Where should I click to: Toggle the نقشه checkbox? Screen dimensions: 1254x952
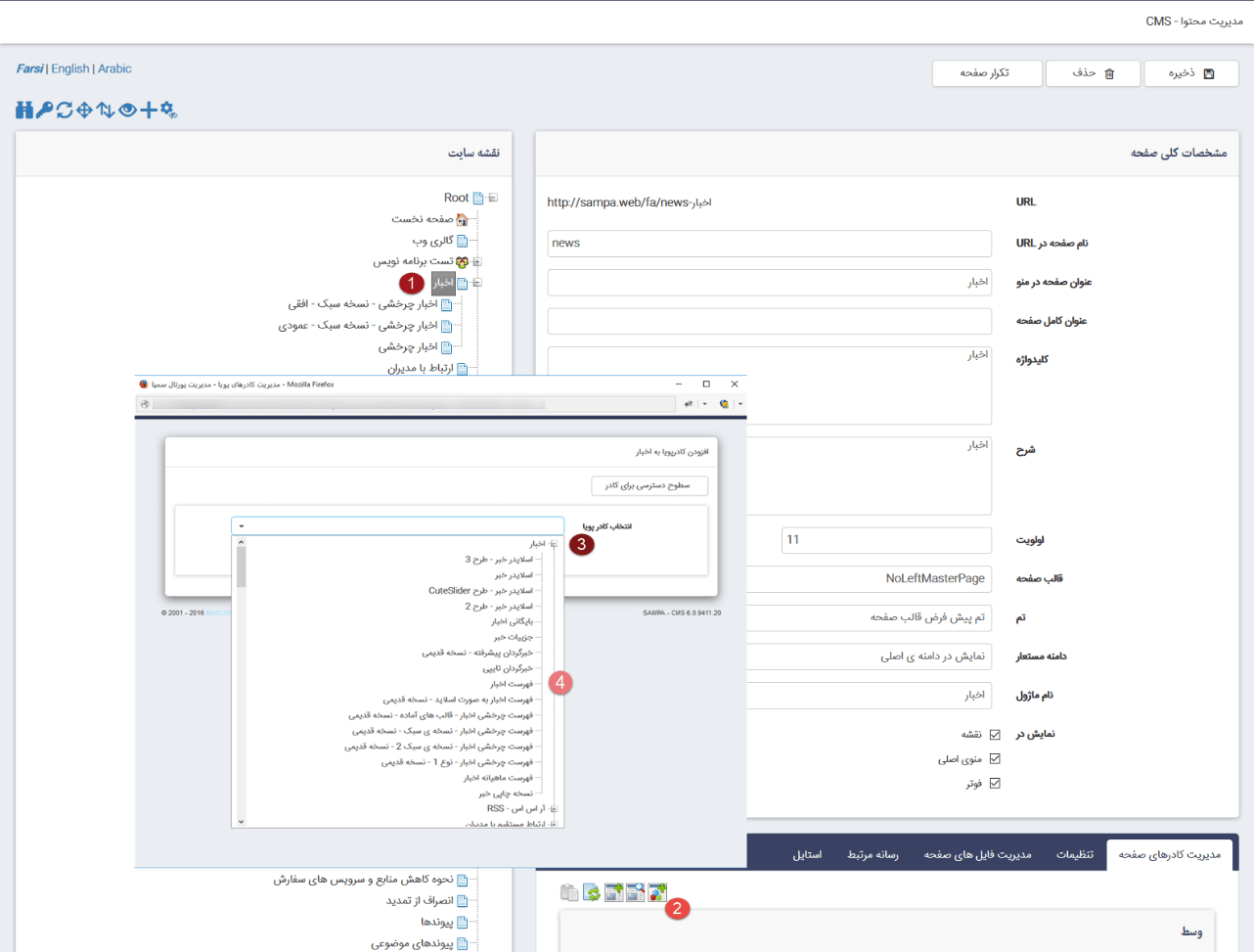click(995, 735)
